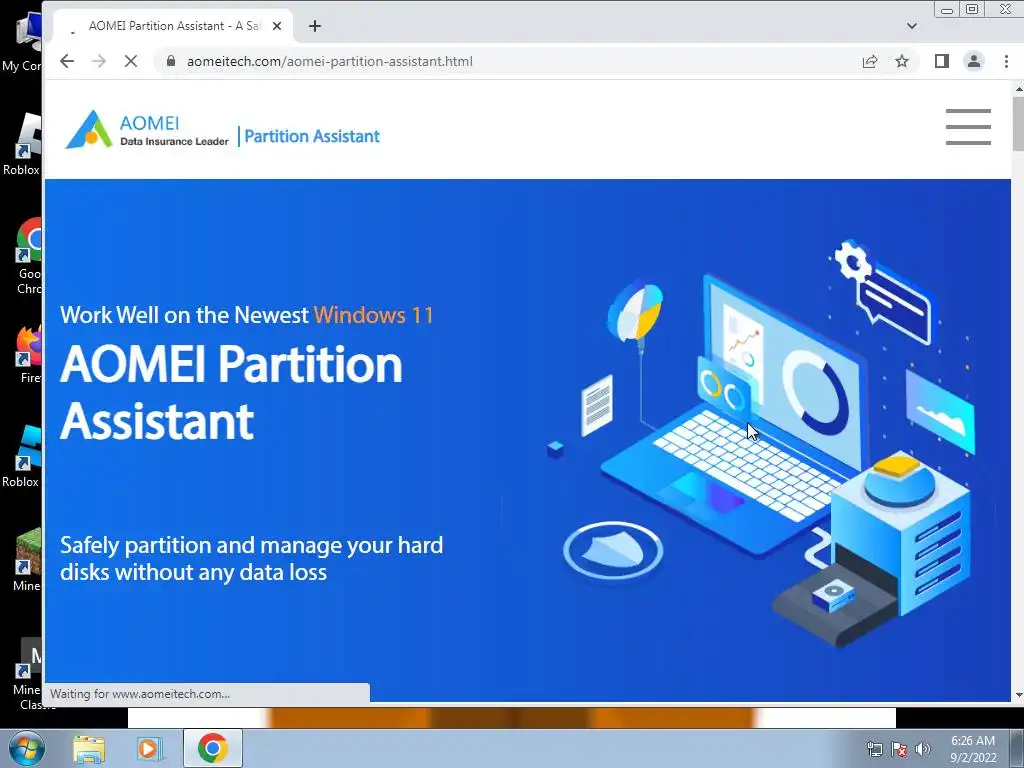Go back using Chrome's back arrow
The image size is (1024, 768).
[x=67, y=61]
